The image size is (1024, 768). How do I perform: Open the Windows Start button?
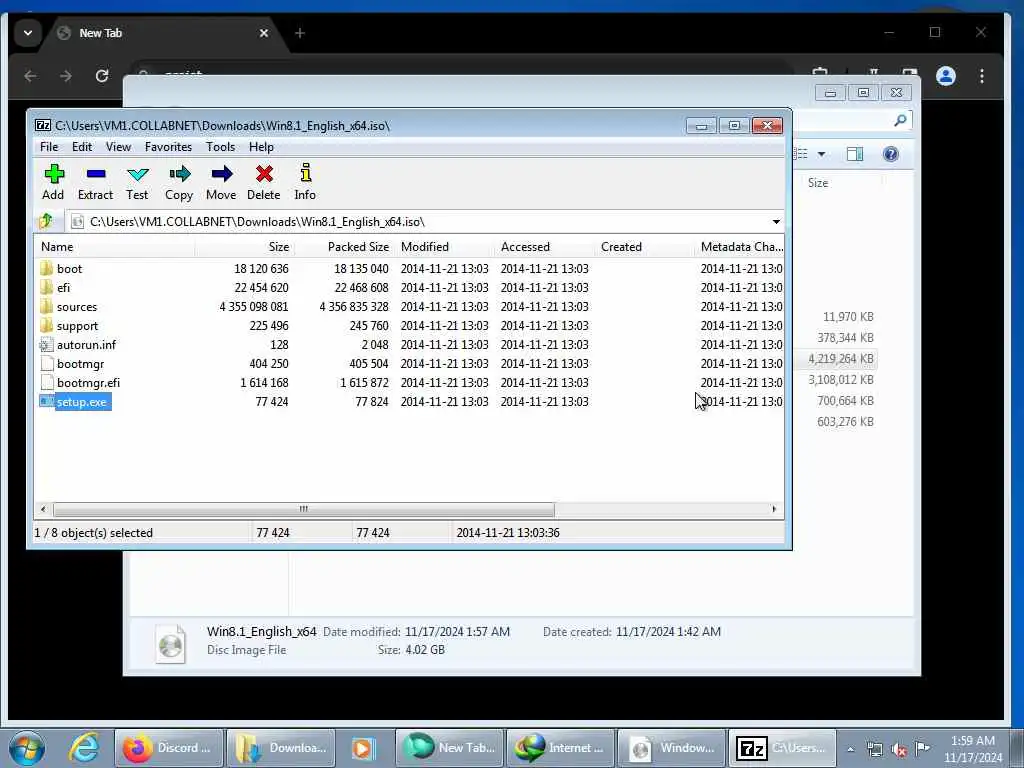(x=26, y=748)
